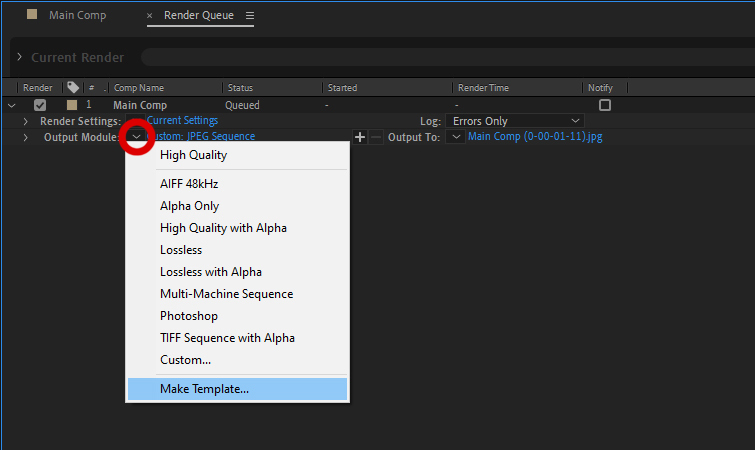Add output module with plus icon
The height and width of the screenshot is (450, 755).
pyautogui.click(x=361, y=137)
